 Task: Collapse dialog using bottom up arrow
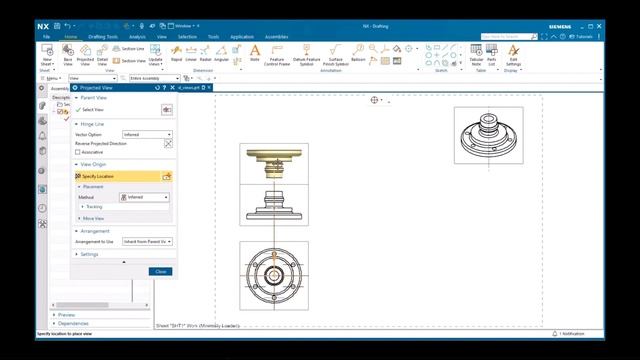point(124,262)
